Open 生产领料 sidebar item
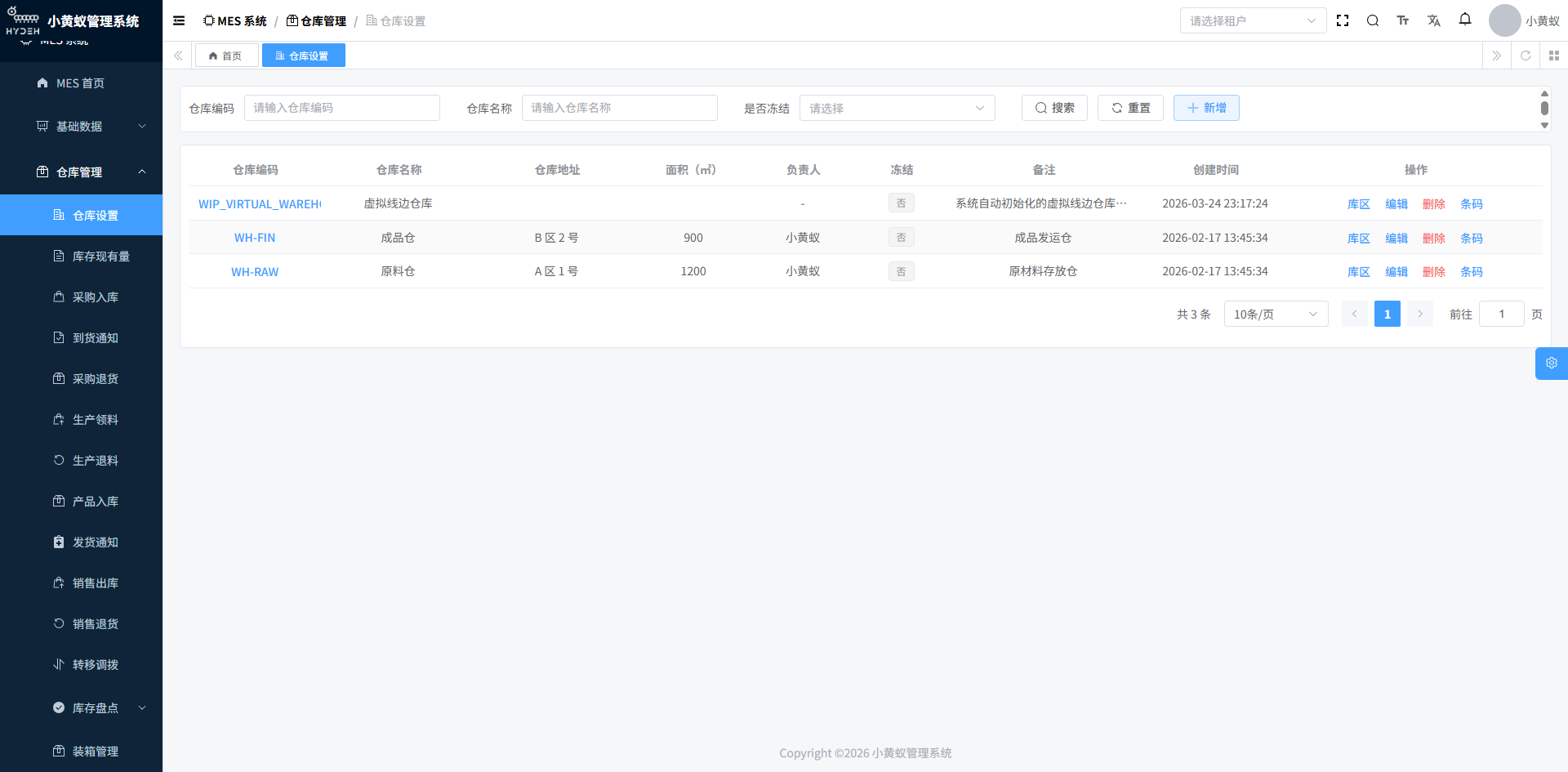This screenshot has height=772, width=1568. (x=81, y=420)
